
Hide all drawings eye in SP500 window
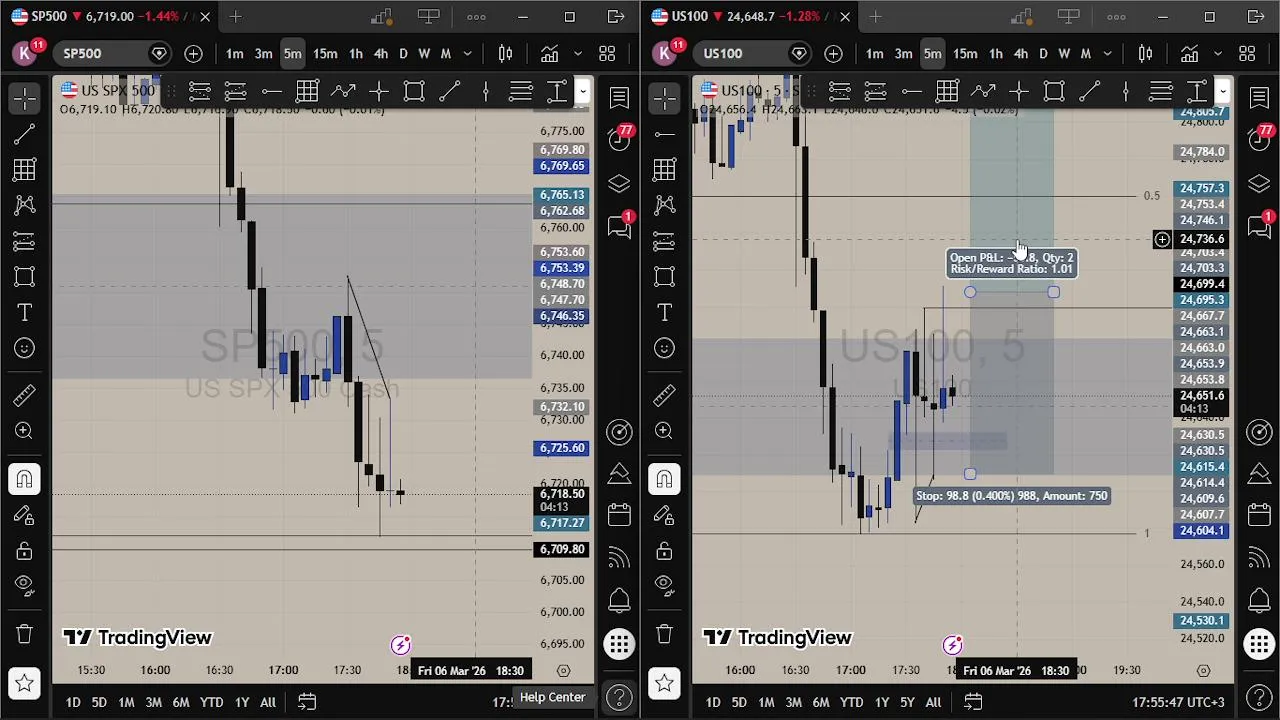coord(25,586)
